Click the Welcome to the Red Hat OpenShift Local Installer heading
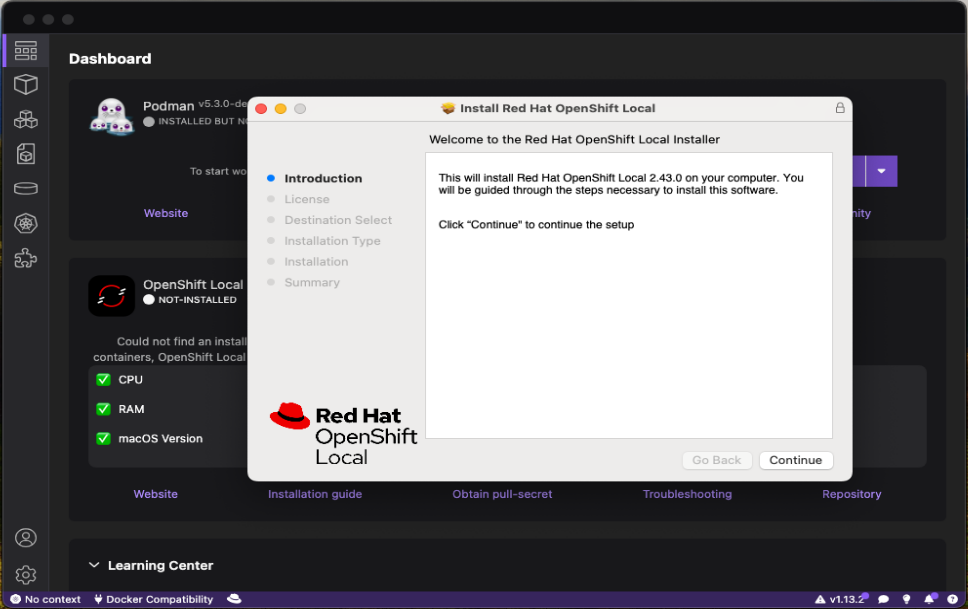968x609 pixels. [574, 140]
